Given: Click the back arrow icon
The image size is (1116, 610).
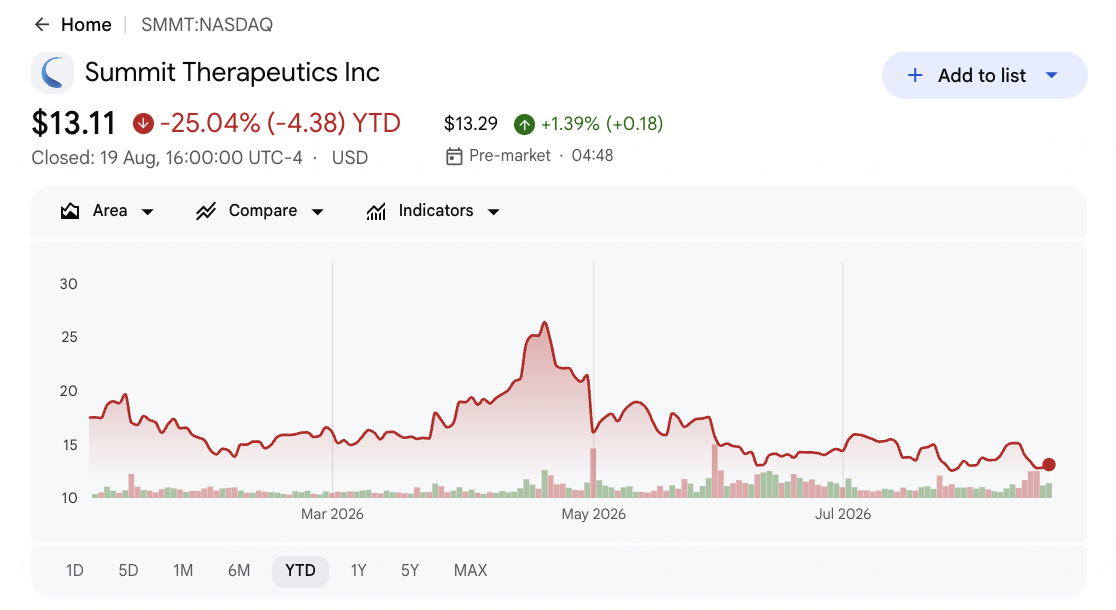Looking at the screenshot, I should pos(42,25).
